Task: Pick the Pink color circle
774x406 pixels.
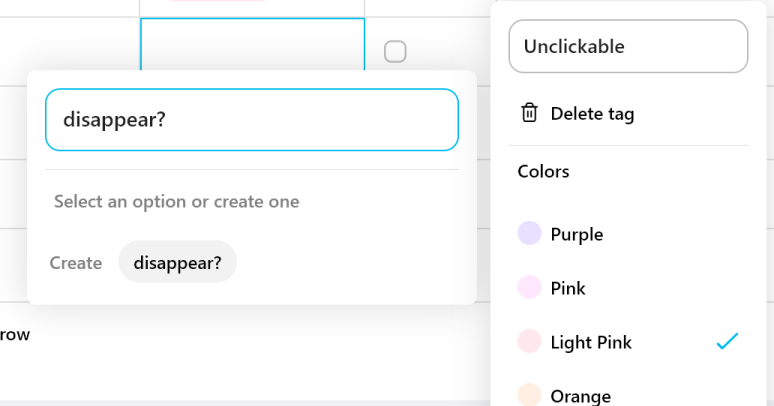Action: click(530, 288)
